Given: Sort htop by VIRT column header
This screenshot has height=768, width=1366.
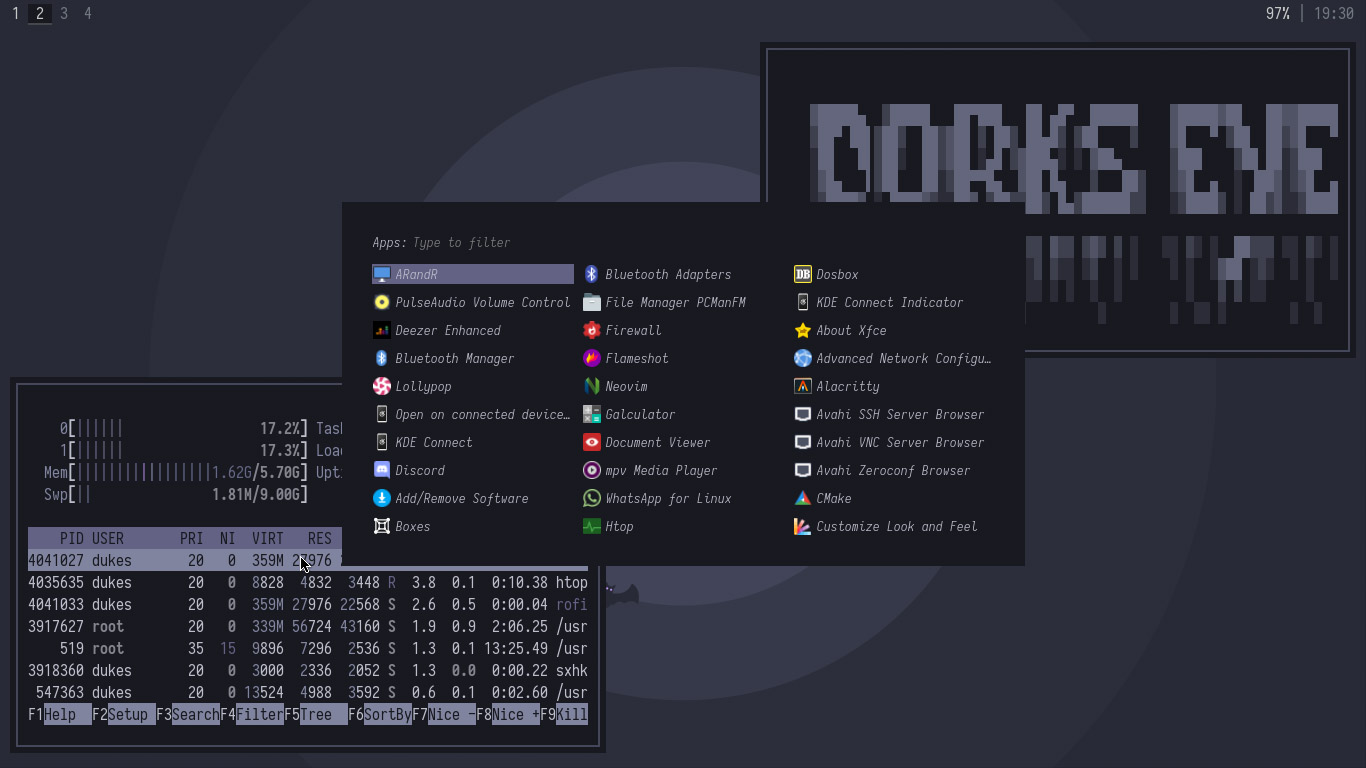Looking at the screenshot, I should (x=268, y=538).
